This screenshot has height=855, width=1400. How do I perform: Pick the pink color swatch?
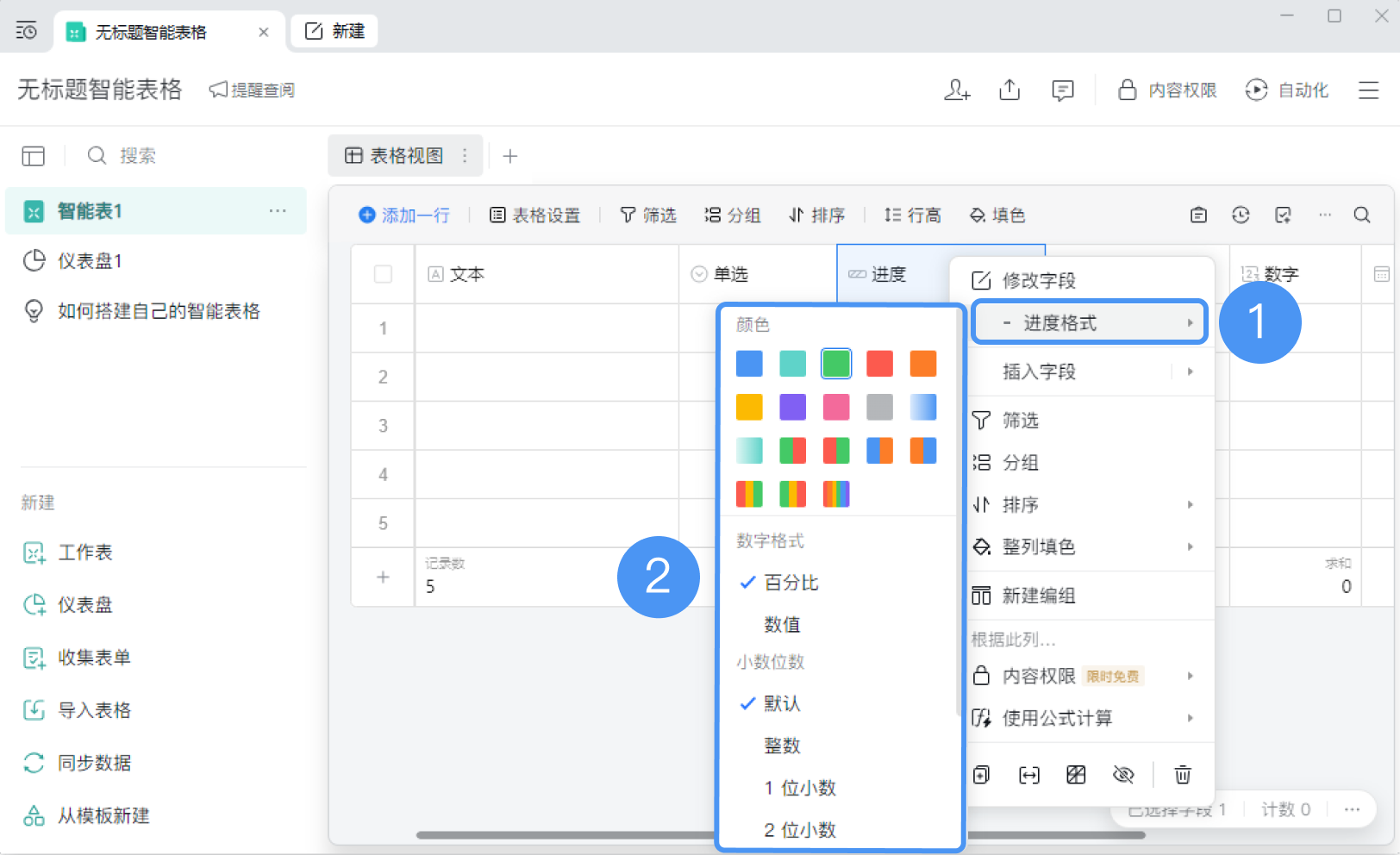836,407
